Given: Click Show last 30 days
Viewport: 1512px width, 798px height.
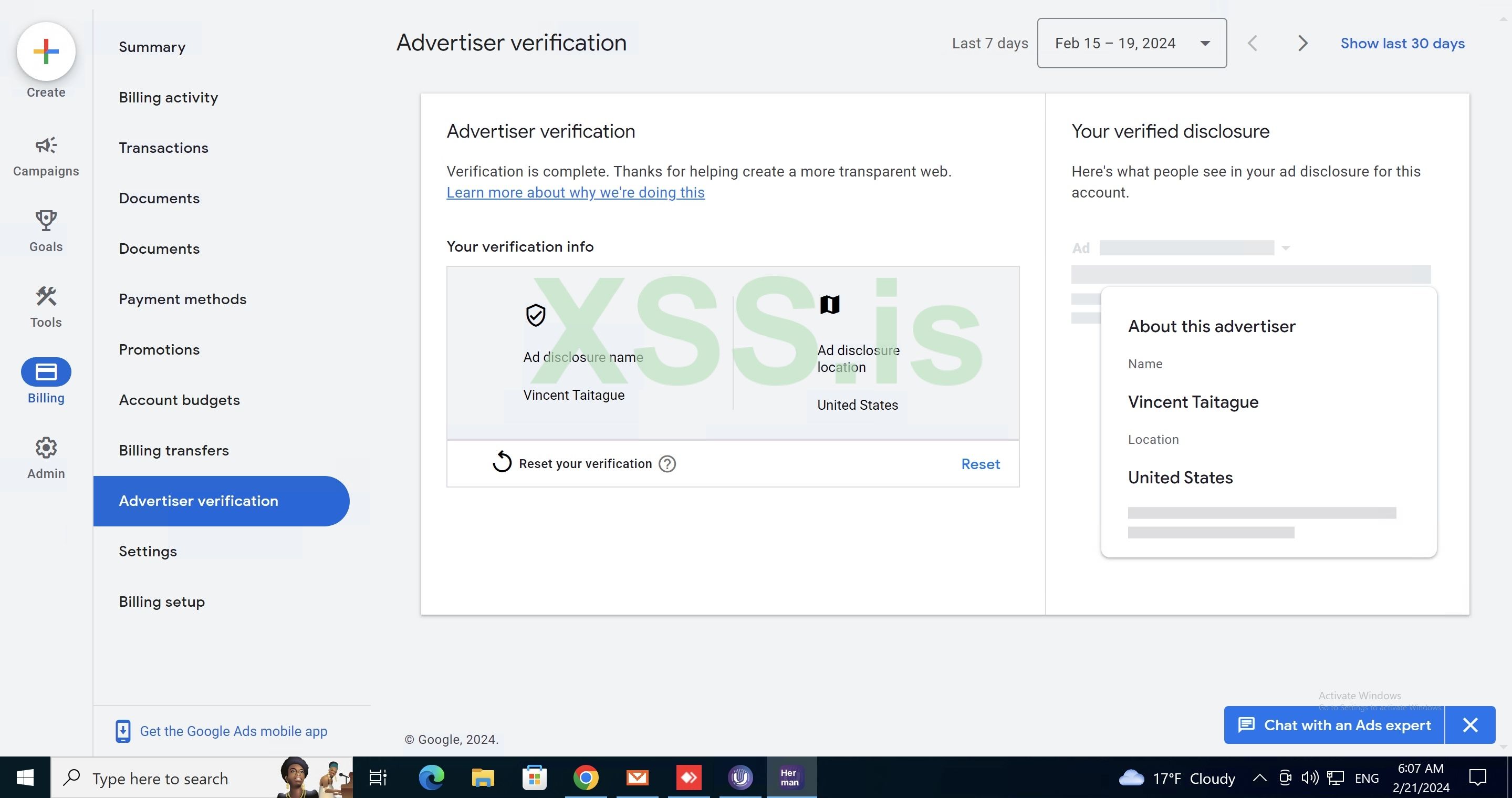Looking at the screenshot, I should 1402,44.
